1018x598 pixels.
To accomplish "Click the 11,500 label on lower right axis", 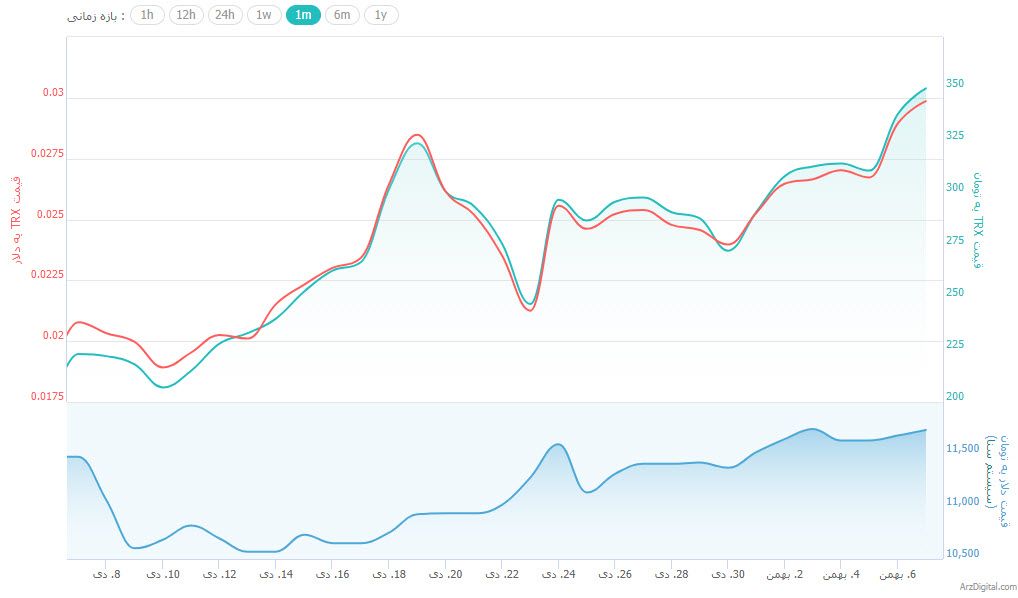I will [x=962, y=449].
